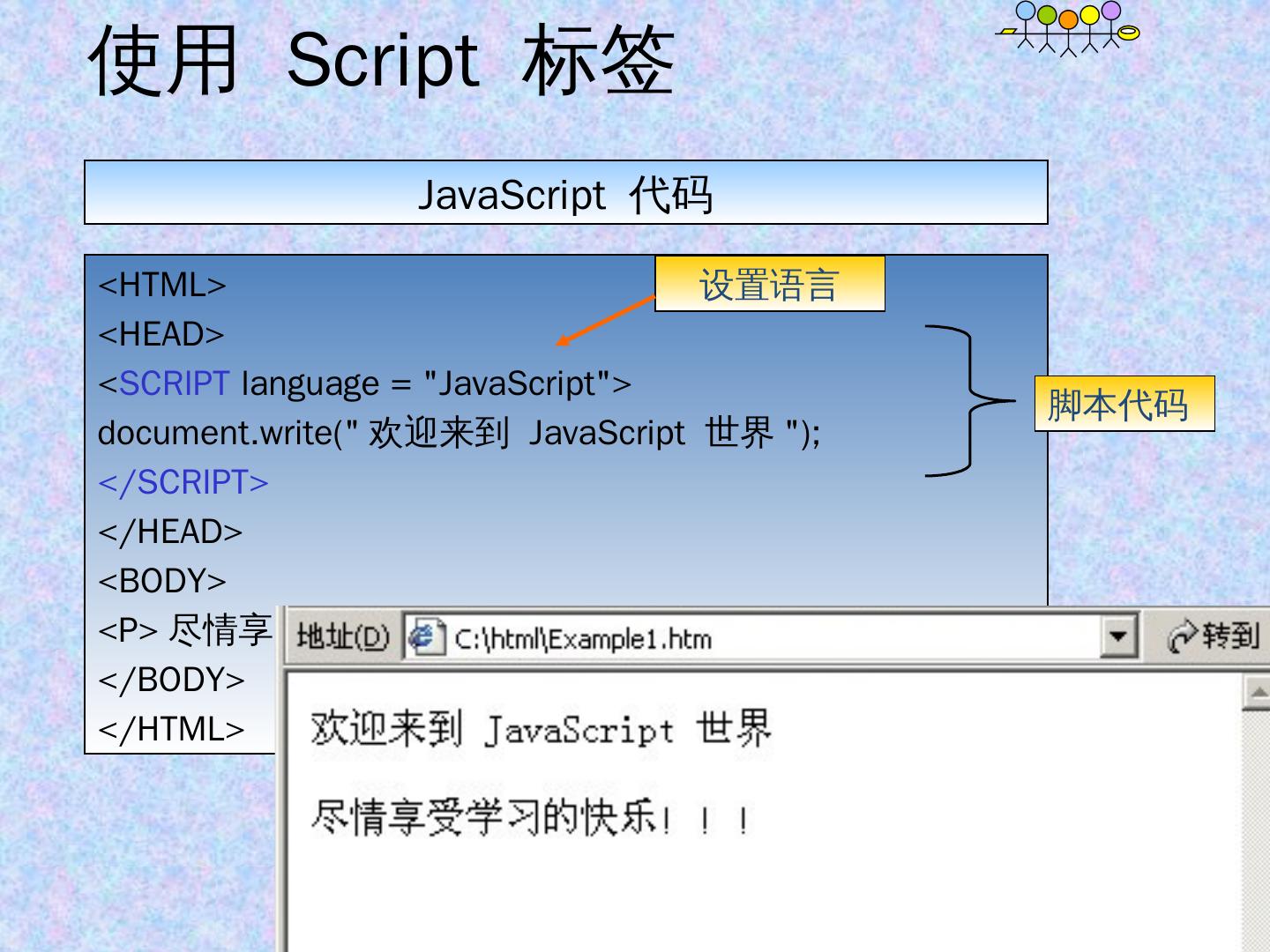Open the address bar dropdown arrow
The image size is (1270, 952).
(1118, 636)
